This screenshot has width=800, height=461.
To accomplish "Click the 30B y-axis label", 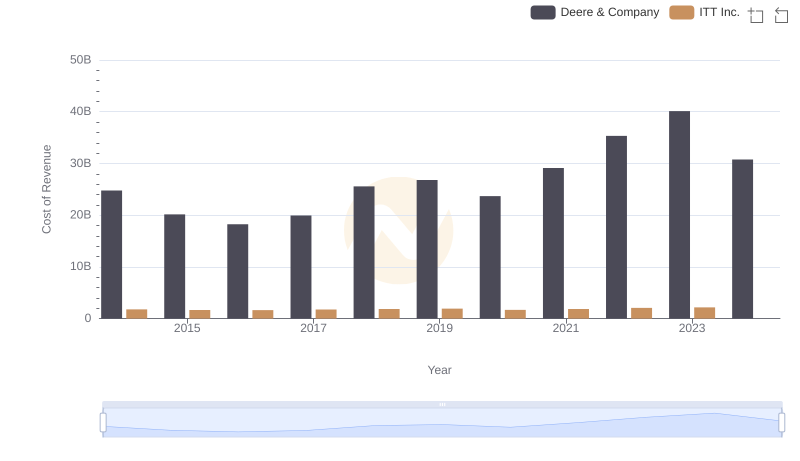I will pyautogui.click(x=81, y=163).
